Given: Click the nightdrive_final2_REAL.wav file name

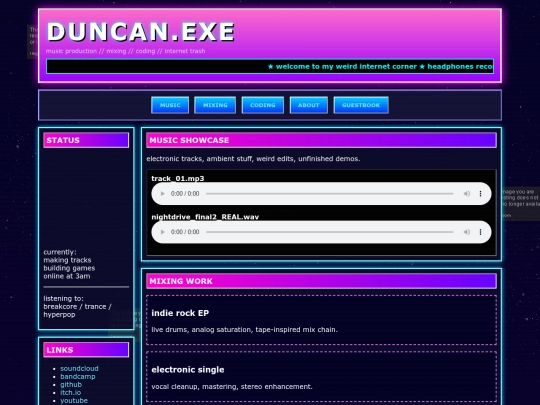Looking at the screenshot, I should (x=205, y=217).
